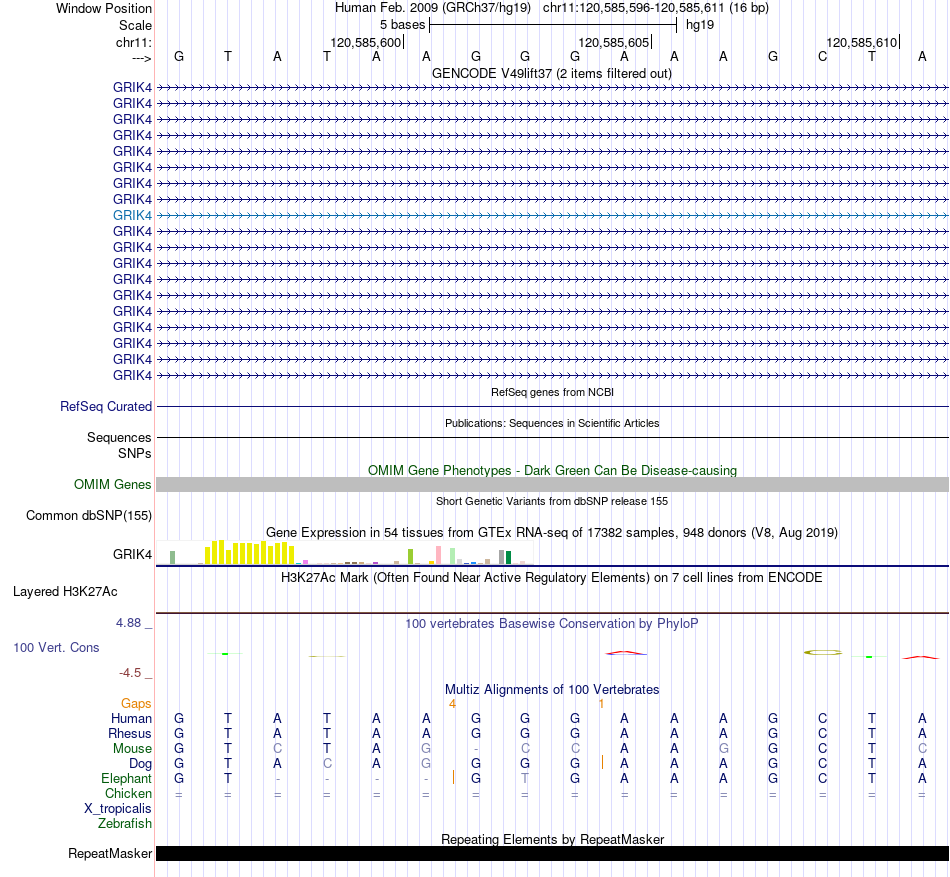Click the orange Gaps label
950x877 pixels.
[x=136, y=703]
